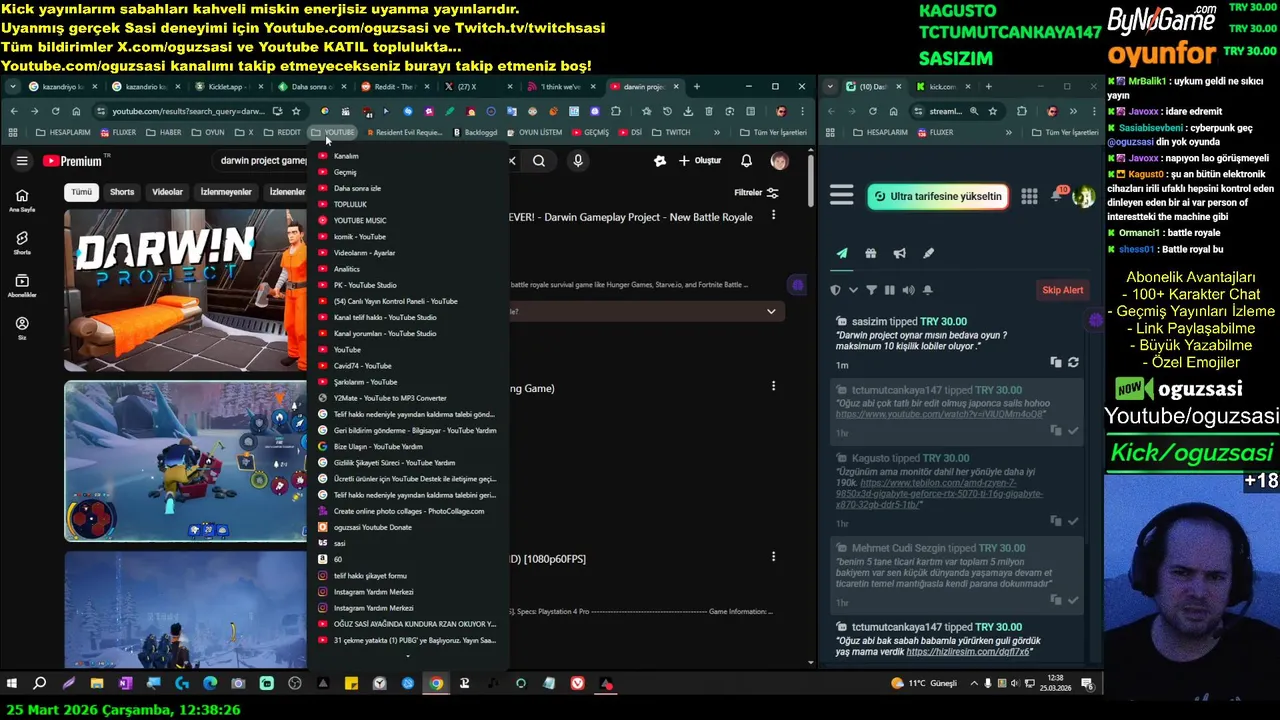Open the OYUN bookmark folder
The width and height of the screenshot is (1280, 720).
[208, 132]
